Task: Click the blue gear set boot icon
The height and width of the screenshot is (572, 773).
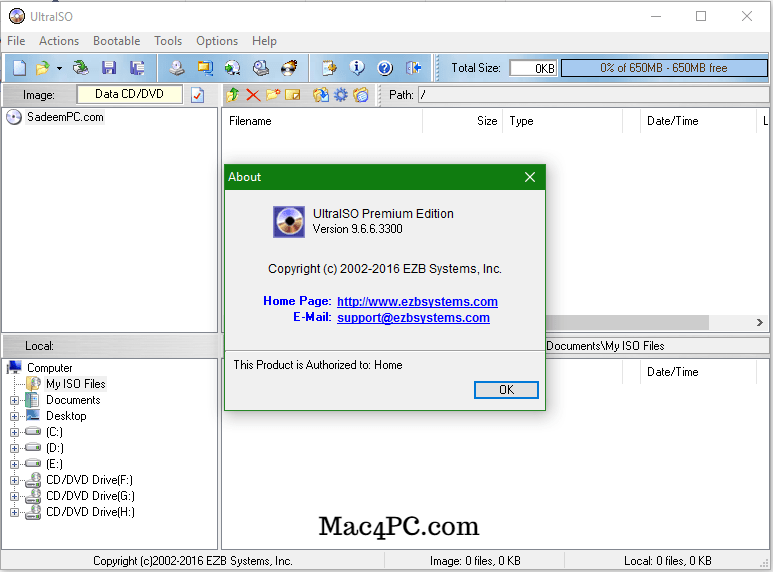Action: [341, 94]
